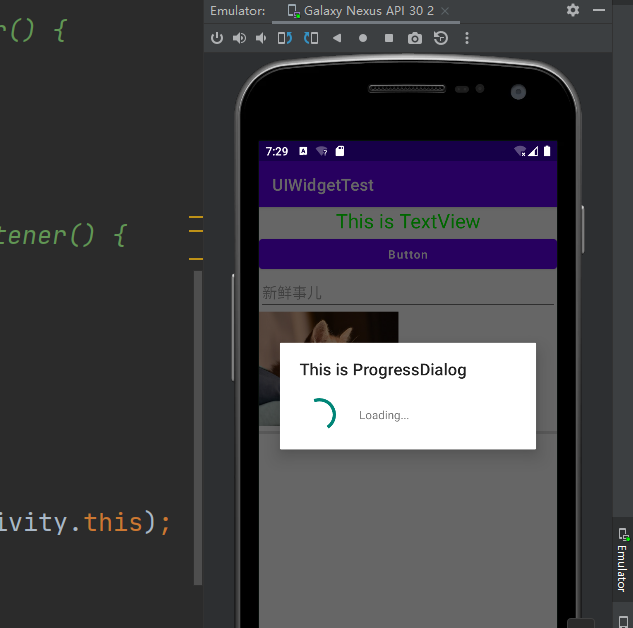Rotate emulator right icon
This screenshot has height=628, width=633.
[x=311, y=38]
